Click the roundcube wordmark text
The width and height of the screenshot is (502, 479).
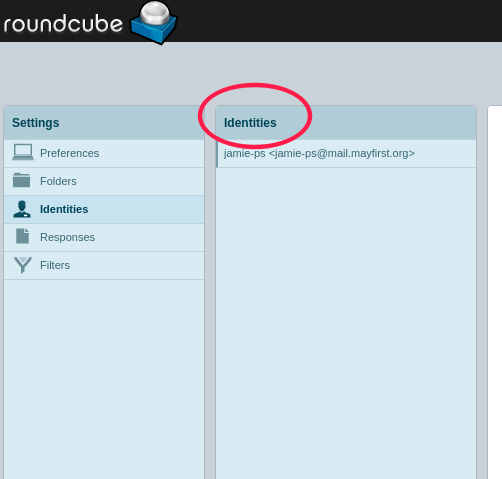pos(63,24)
